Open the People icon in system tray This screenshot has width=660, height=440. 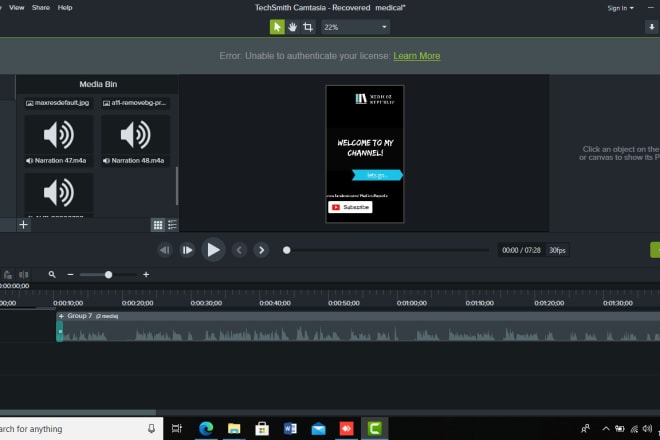(x=585, y=429)
